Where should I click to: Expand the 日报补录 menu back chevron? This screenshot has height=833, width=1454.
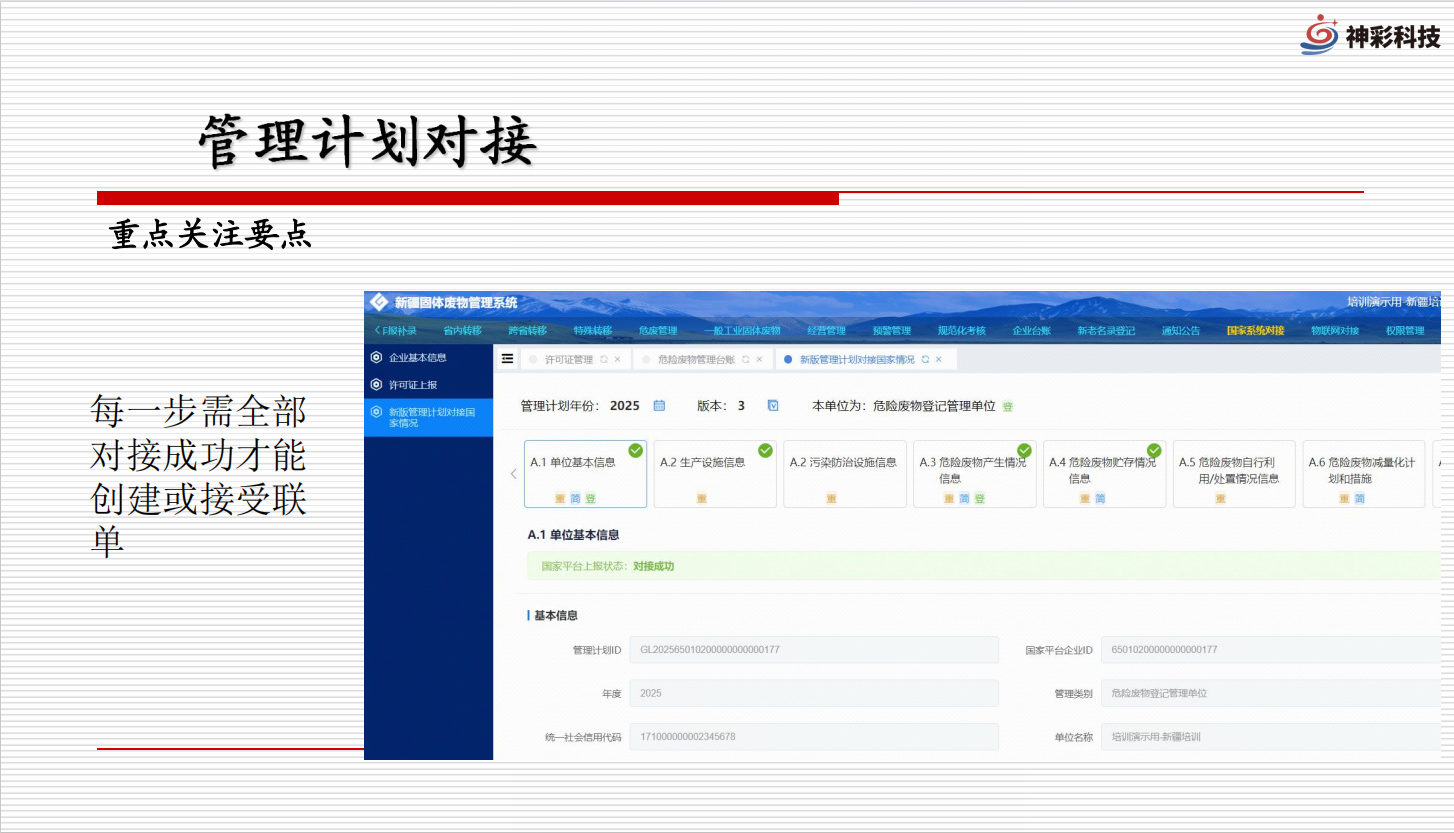pos(377,330)
